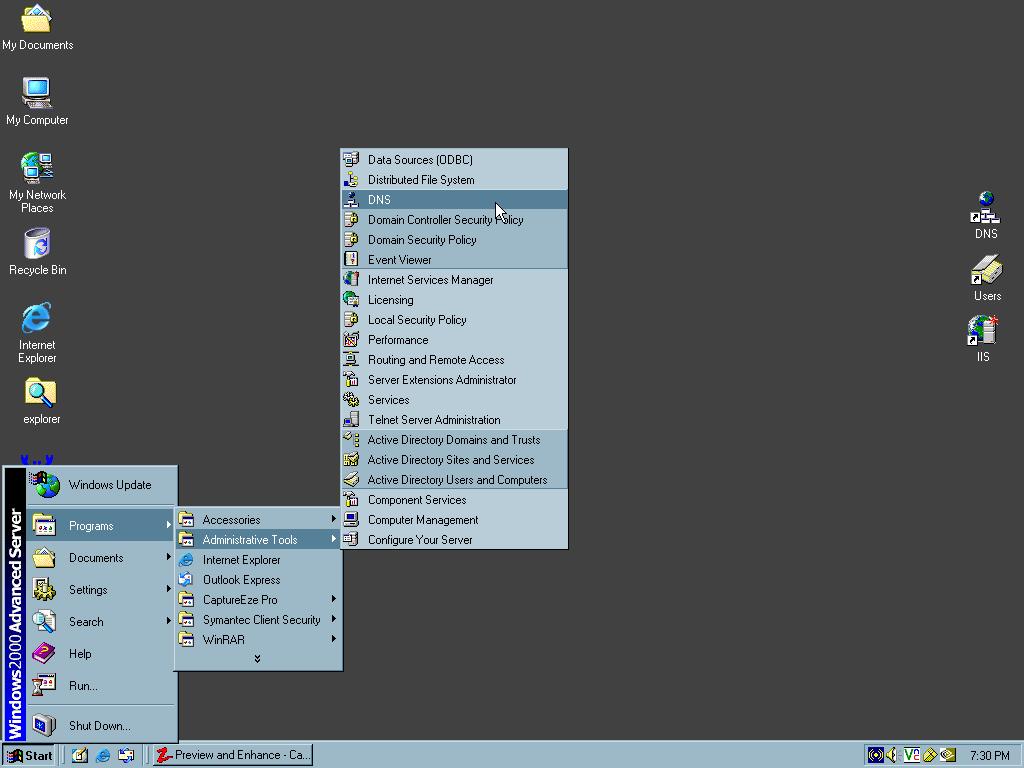
Task: Open Configure Your Server
Action: 455,539
